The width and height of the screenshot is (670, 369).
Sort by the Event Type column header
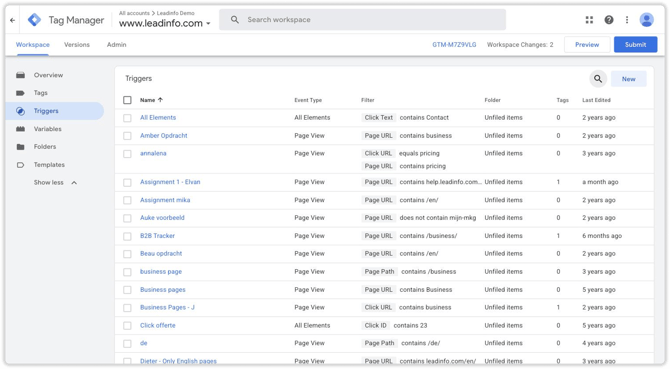[308, 100]
